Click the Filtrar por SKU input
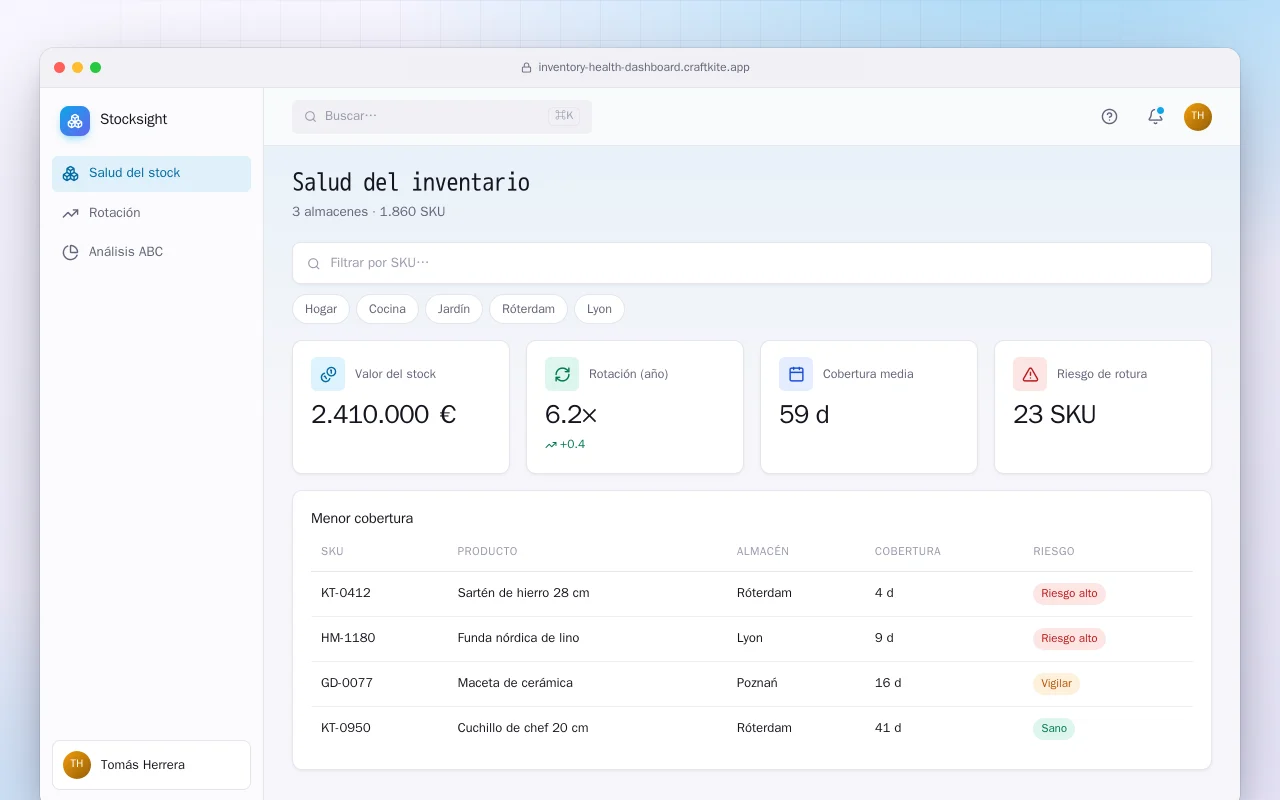1280x800 pixels. pyautogui.click(x=752, y=263)
